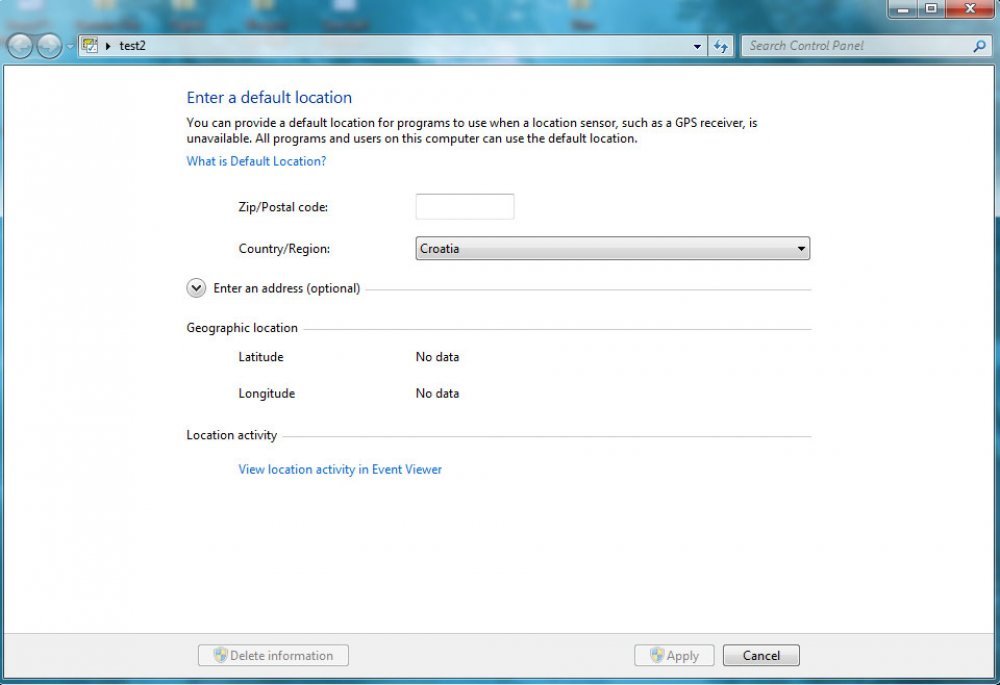Click the Enter a default location heading

(269, 98)
